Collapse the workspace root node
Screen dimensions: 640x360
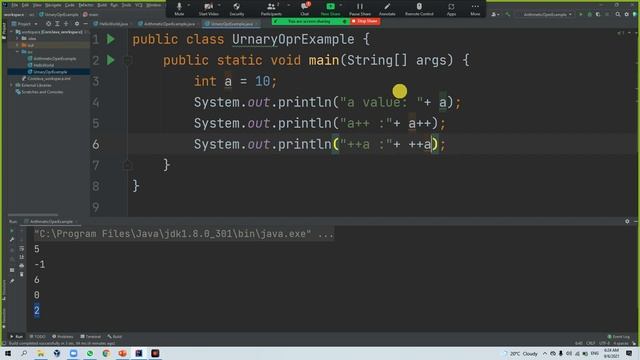(11, 32)
